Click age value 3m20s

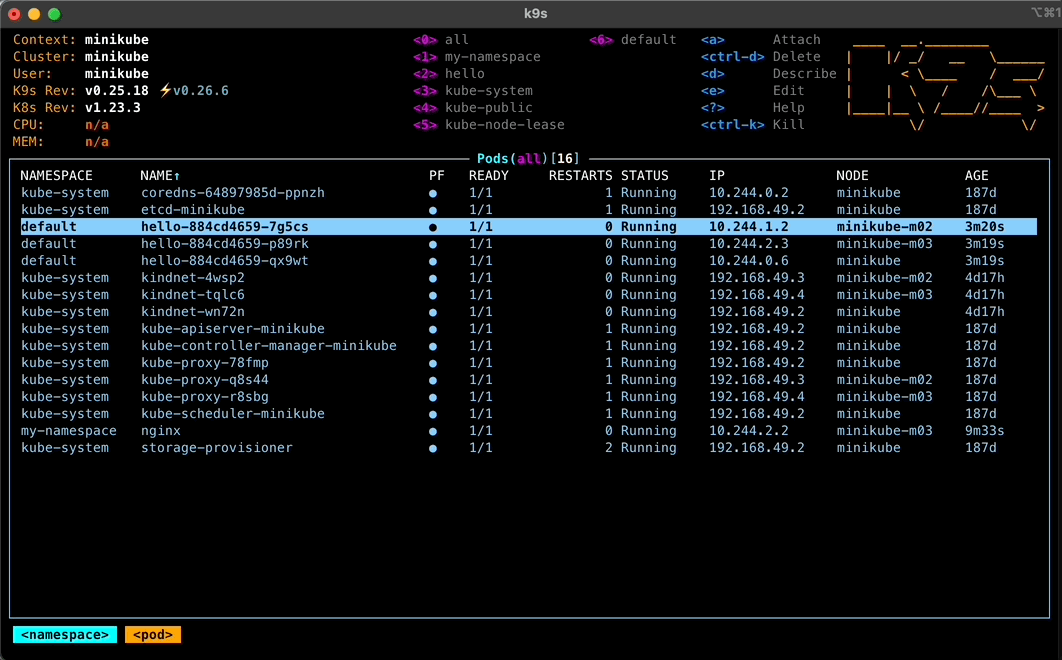tap(984, 227)
